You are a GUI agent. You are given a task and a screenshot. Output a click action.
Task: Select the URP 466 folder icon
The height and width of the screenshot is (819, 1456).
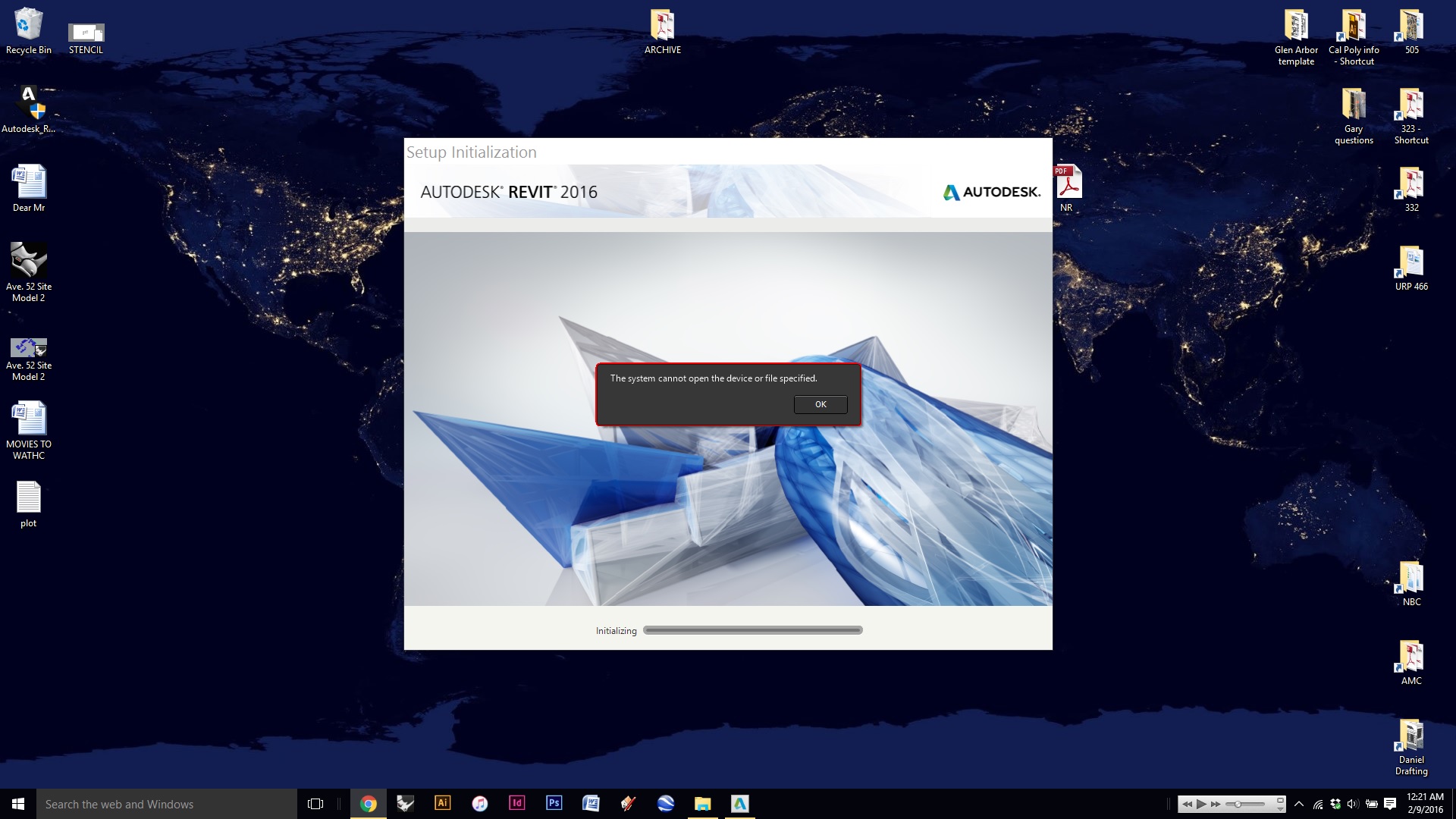point(1411,268)
